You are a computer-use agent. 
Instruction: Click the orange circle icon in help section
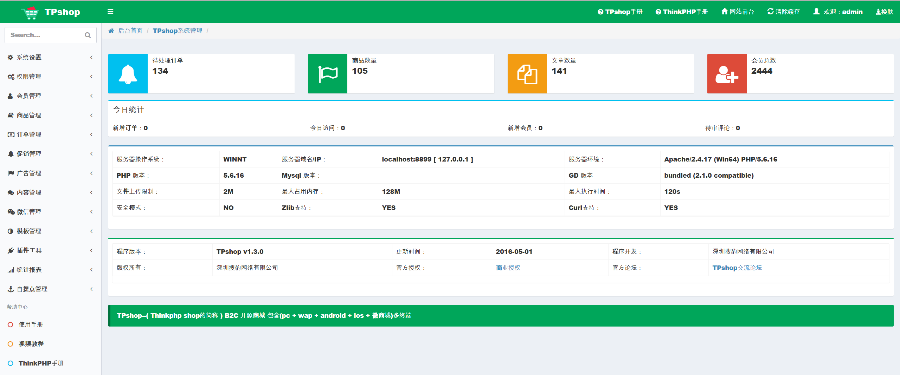coord(10,344)
